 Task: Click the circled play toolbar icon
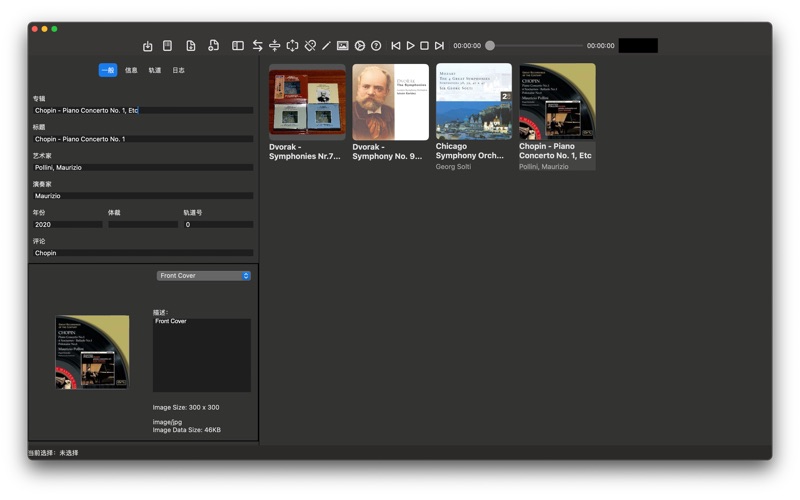pyautogui.click(x=360, y=46)
